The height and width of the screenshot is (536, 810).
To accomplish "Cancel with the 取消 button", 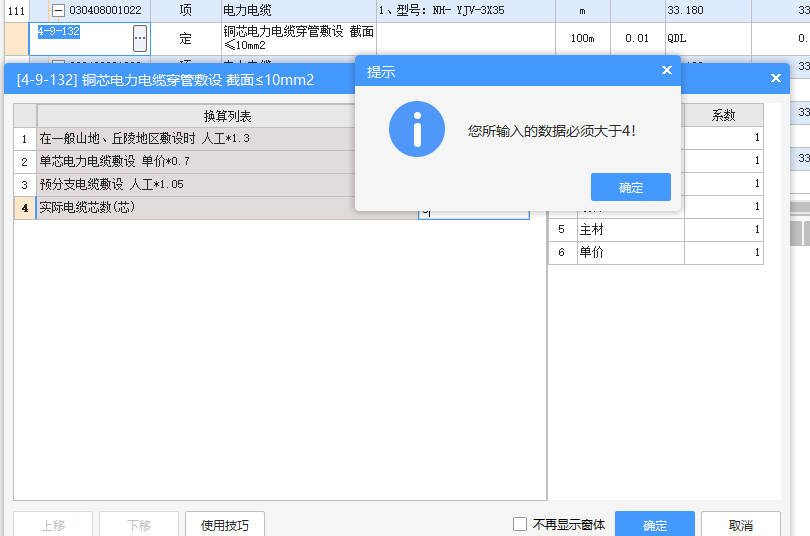I will click(740, 525).
